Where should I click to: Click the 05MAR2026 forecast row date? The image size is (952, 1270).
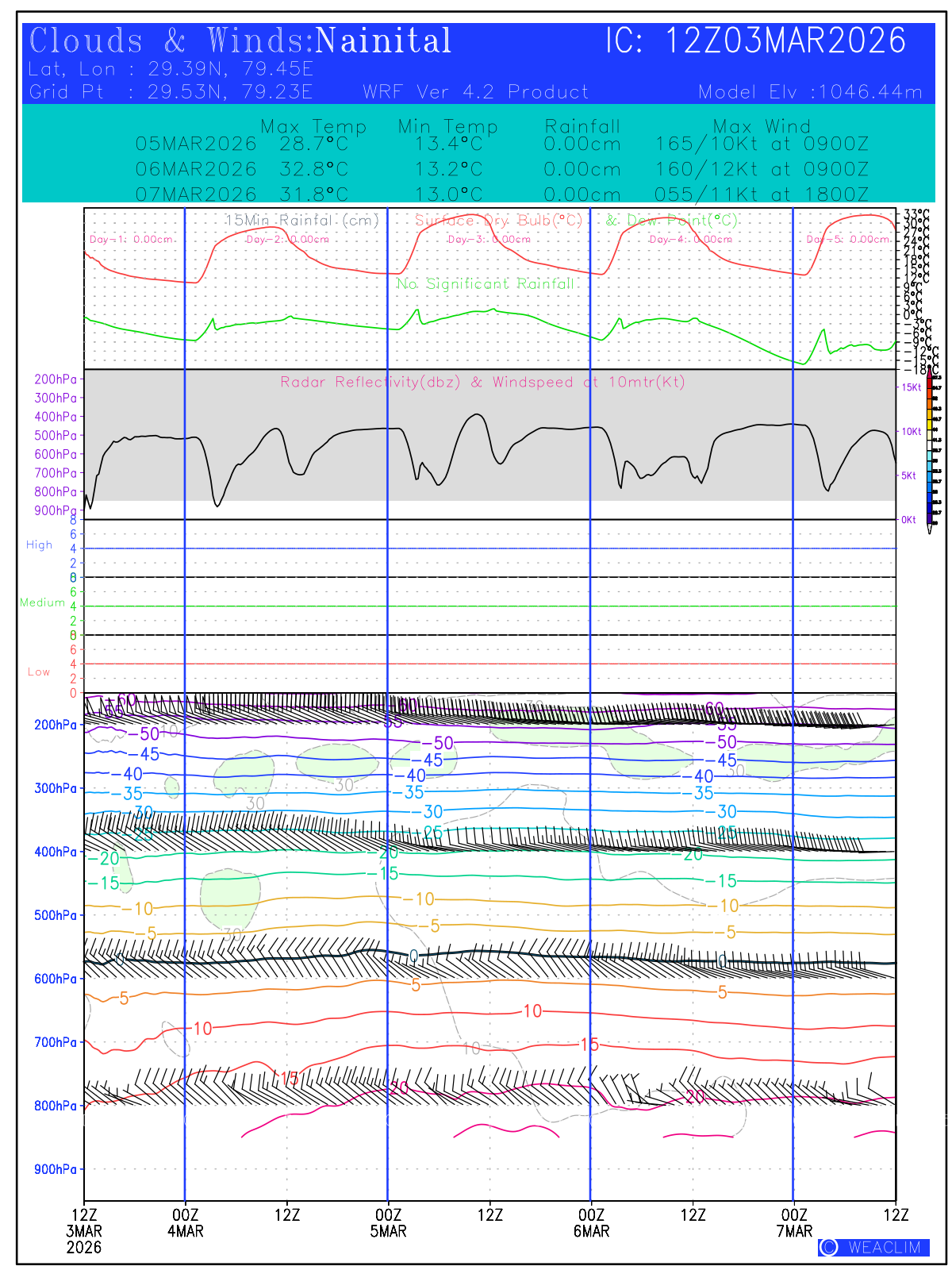(x=196, y=144)
